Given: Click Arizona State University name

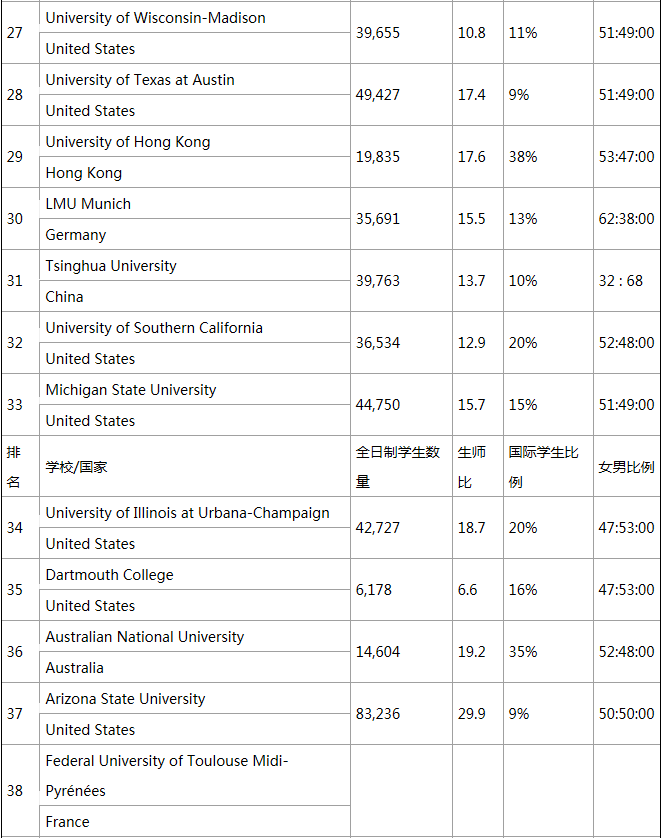Looking at the screenshot, I should (x=125, y=699).
